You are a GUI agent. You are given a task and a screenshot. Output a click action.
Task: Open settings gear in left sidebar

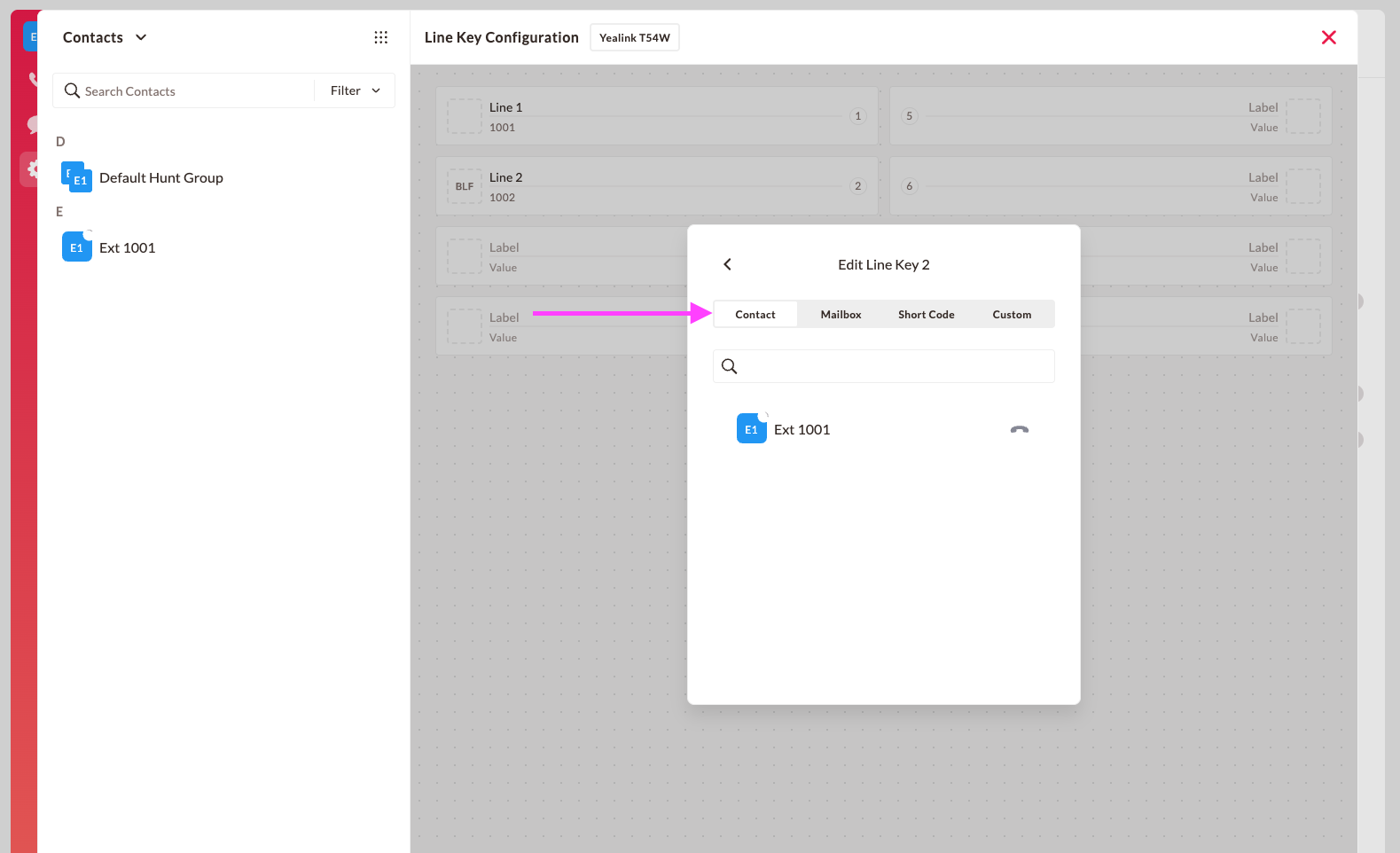click(32, 168)
